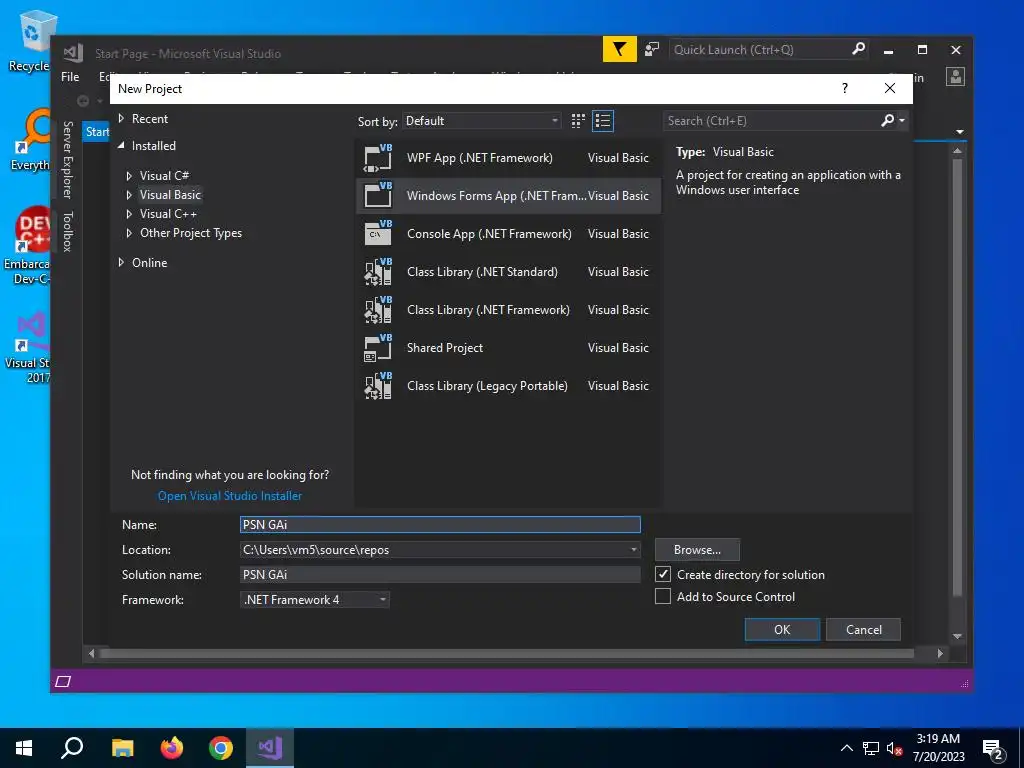
Task: Click the Visual Studio taskbar button
Action: [x=270, y=748]
